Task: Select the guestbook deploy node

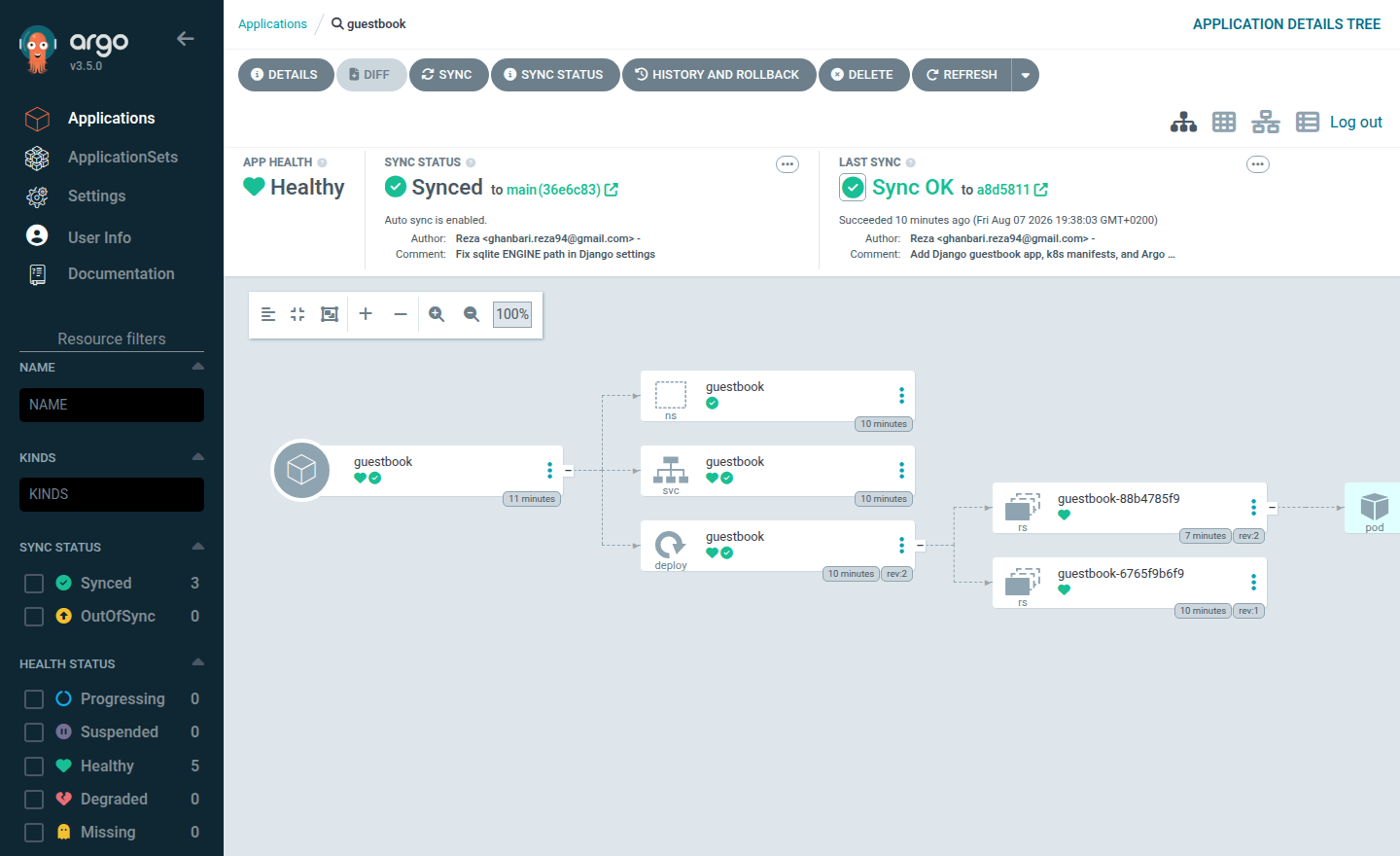Action: click(x=777, y=546)
